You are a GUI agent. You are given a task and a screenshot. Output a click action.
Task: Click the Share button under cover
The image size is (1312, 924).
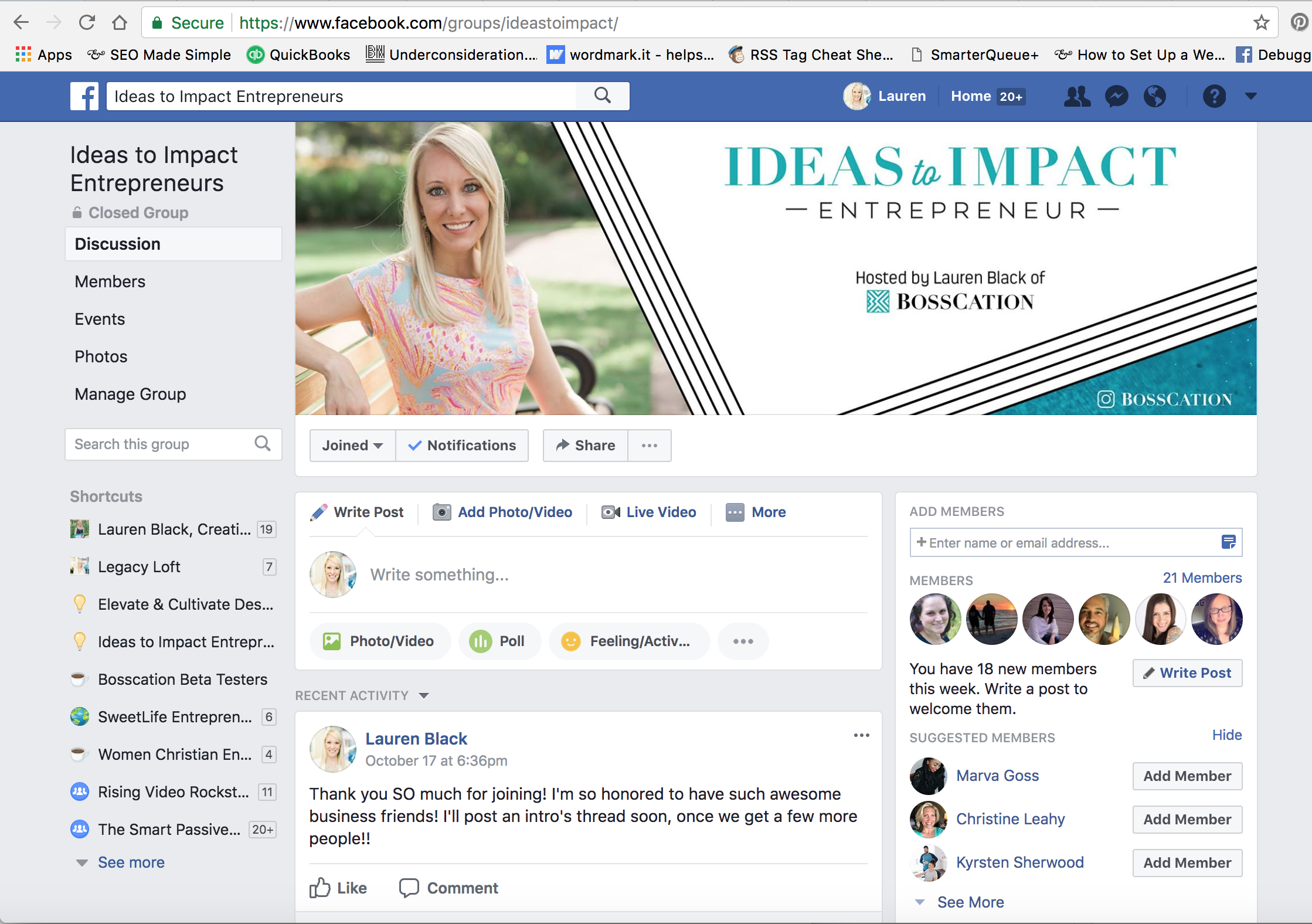585,446
